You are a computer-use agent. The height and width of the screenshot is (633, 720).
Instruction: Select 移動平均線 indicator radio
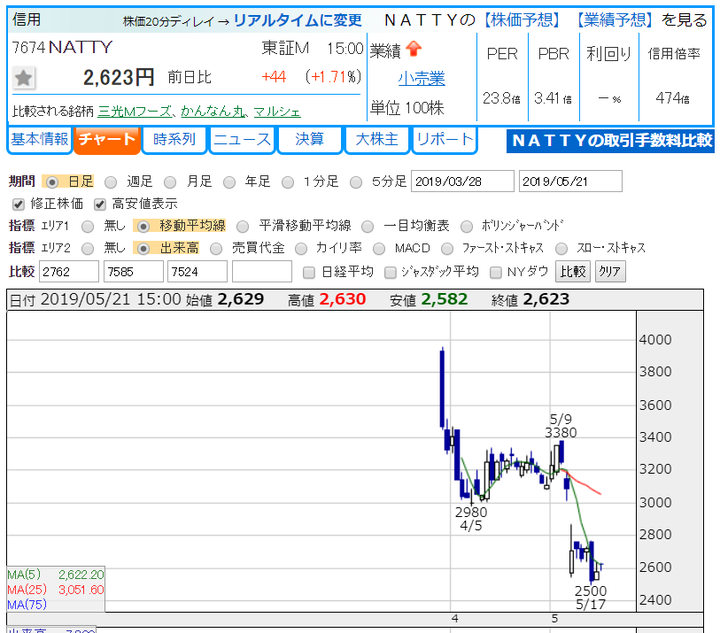coord(143,226)
